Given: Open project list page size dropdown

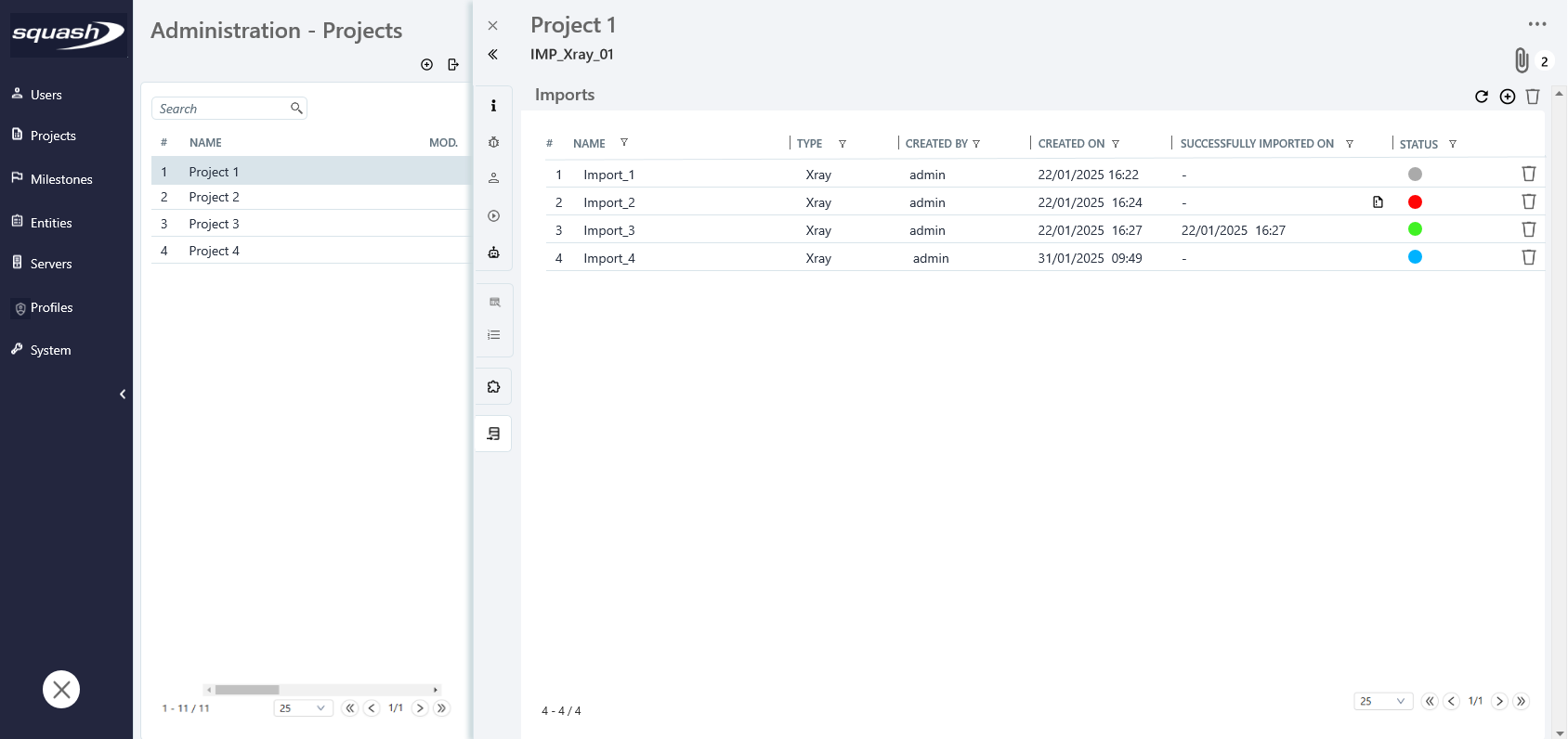Looking at the screenshot, I should [303, 708].
